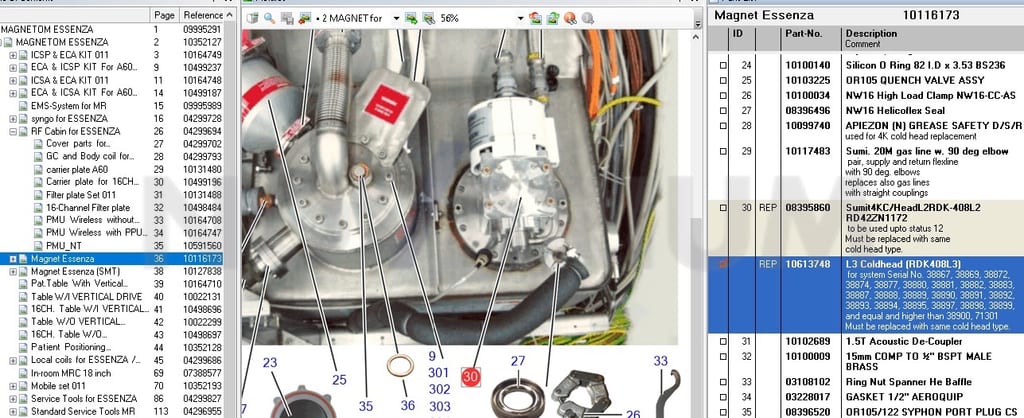
Task: Expand the ICSP & ECA KIT 011 node
Action: (13, 55)
